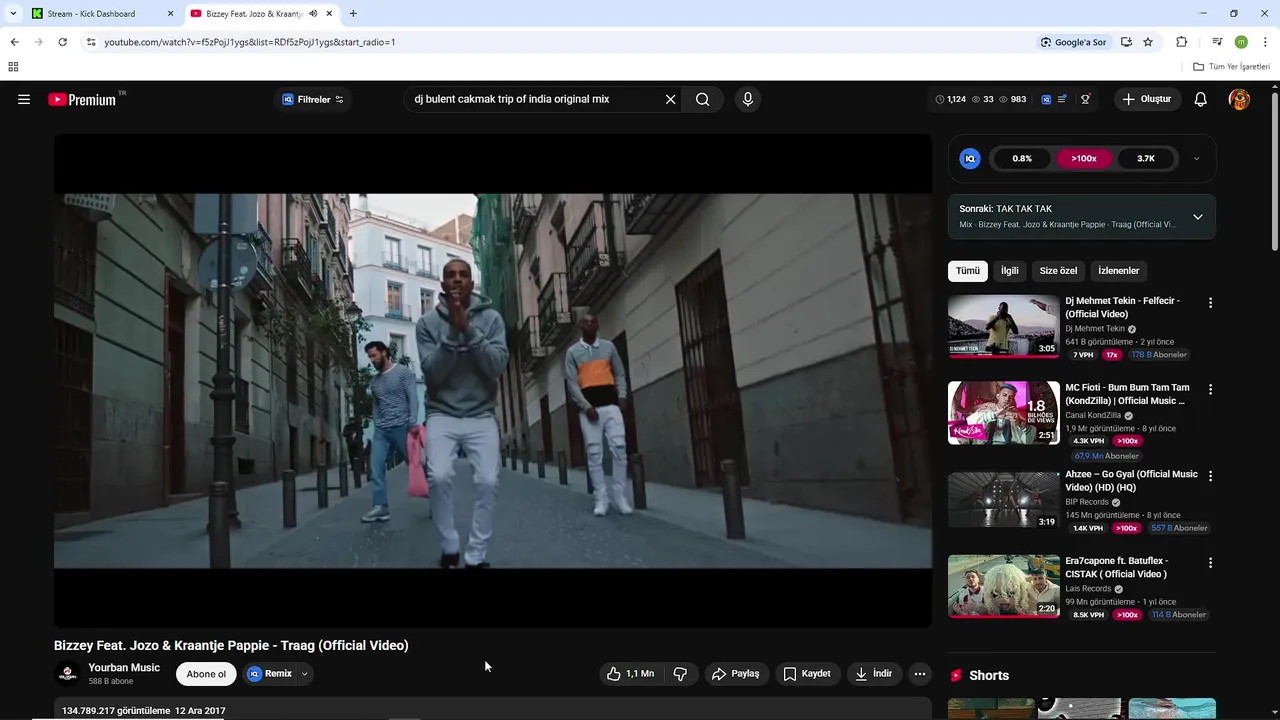This screenshot has width=1280, height=720.
Task: Click install app icon in address bar
Action: pyautogui.click(x=1126, y=42)
